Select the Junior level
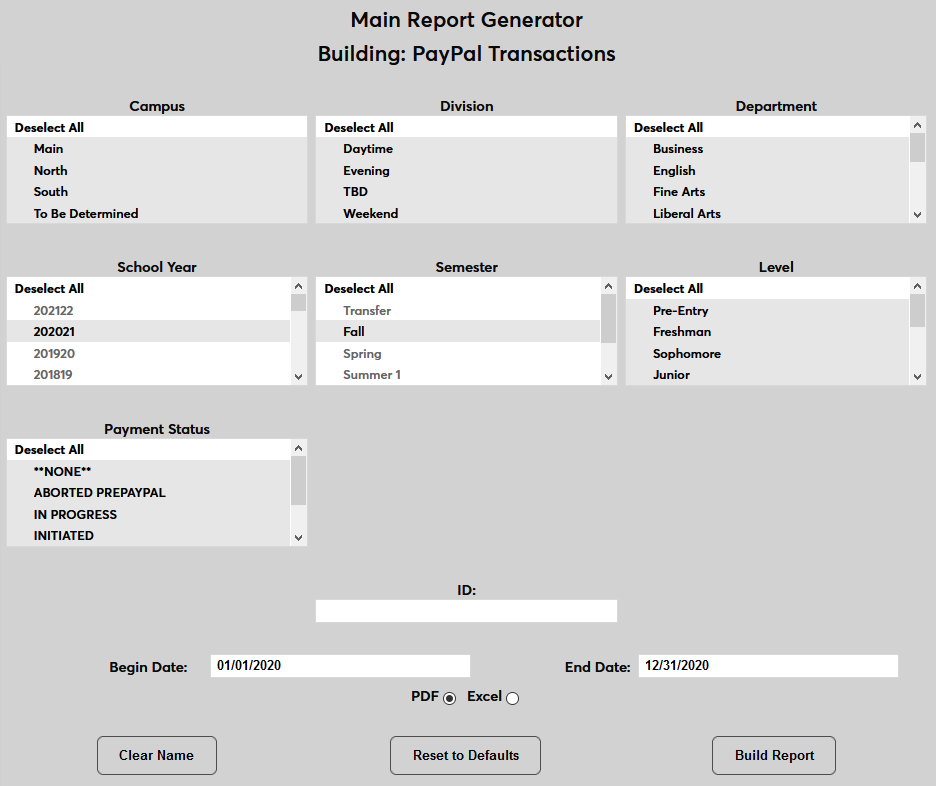The image size is (936, 786). 768,374
